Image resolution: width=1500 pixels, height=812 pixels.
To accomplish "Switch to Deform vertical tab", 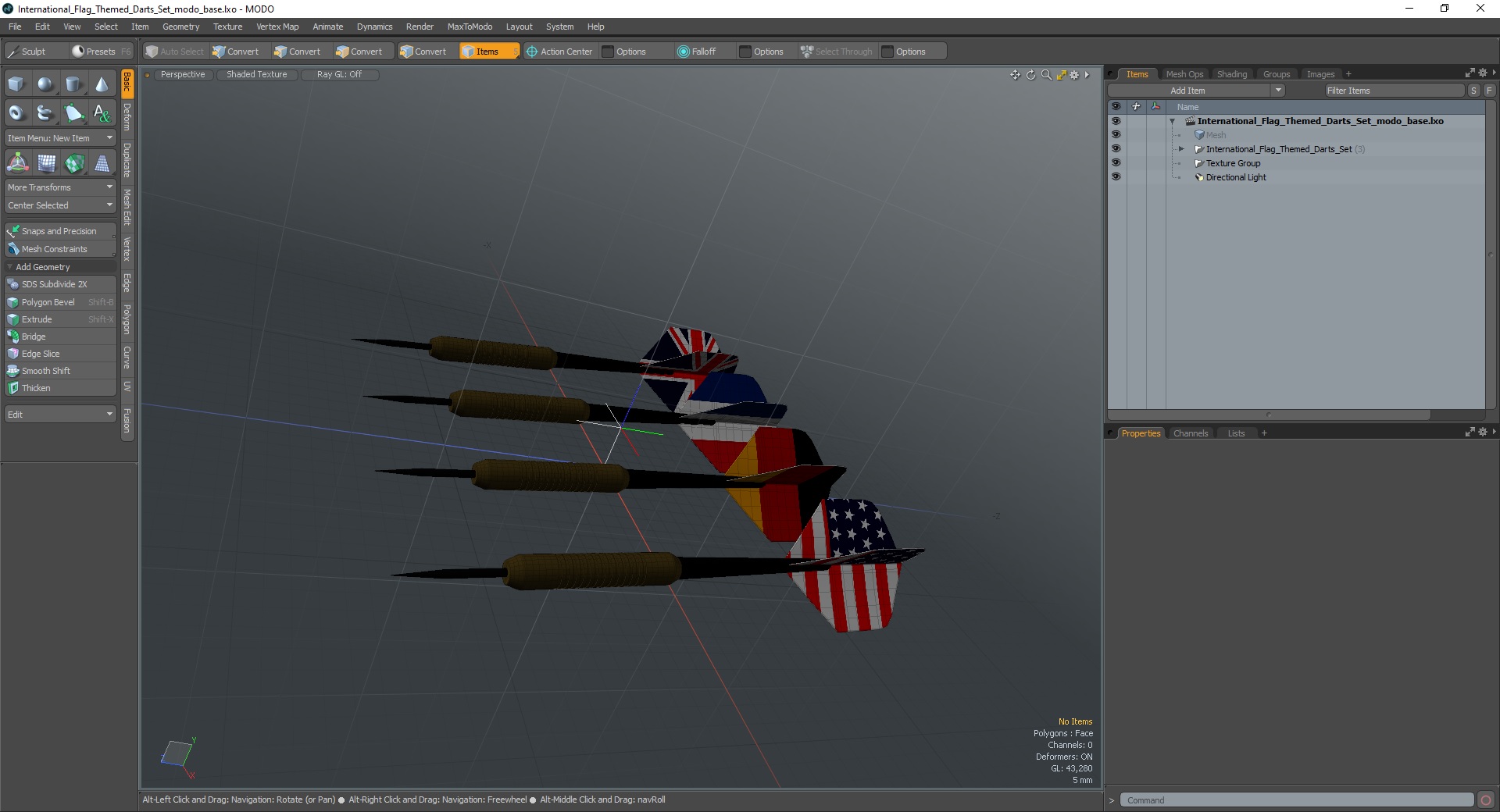I will (x=127, y=117).
